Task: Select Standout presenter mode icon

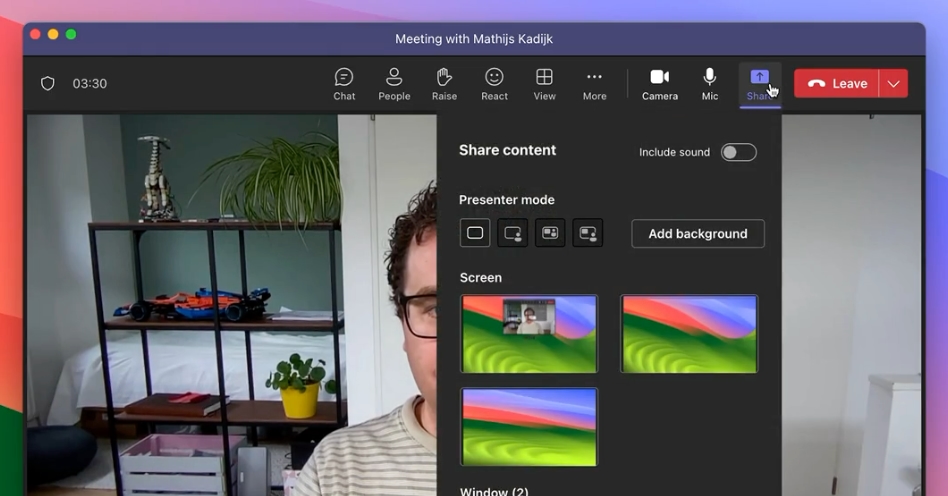Action: point(512,233)
